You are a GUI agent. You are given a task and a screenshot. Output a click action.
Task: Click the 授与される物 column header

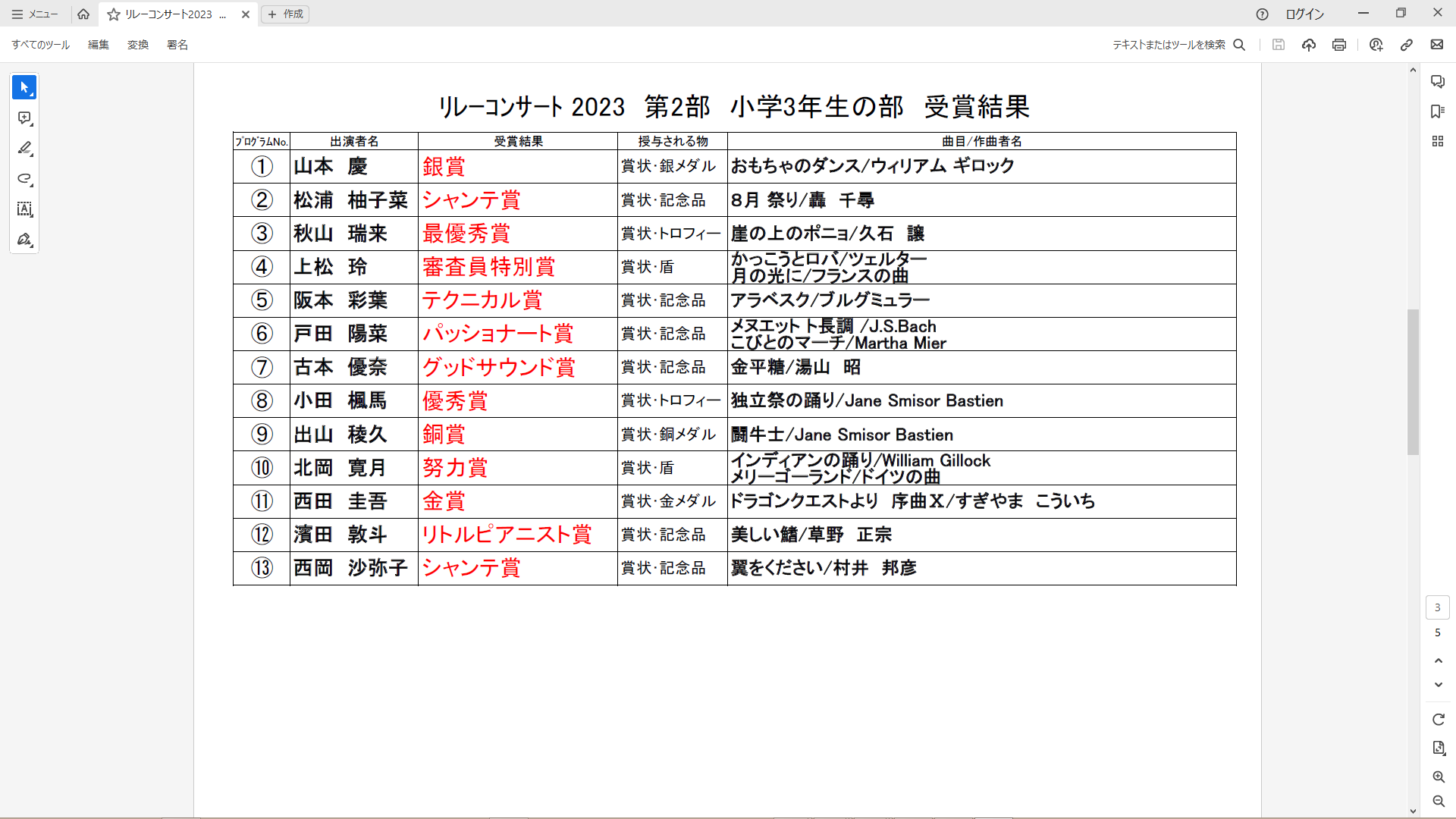click(x=673, y=141)
